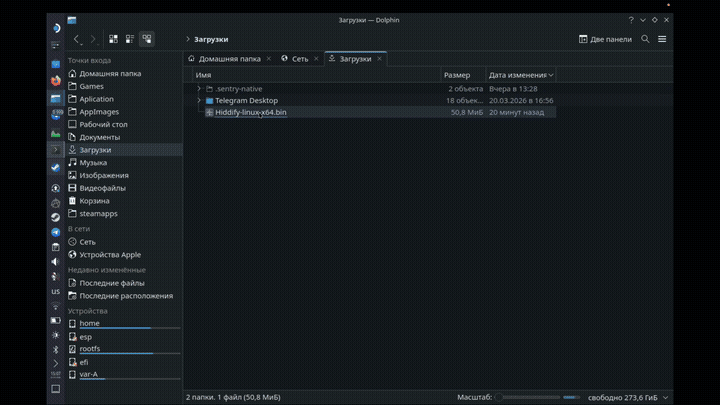Open the Wi-Fi network tray icon
The height and width of the screenshot is (405, 720).
(x=56, y=306)
